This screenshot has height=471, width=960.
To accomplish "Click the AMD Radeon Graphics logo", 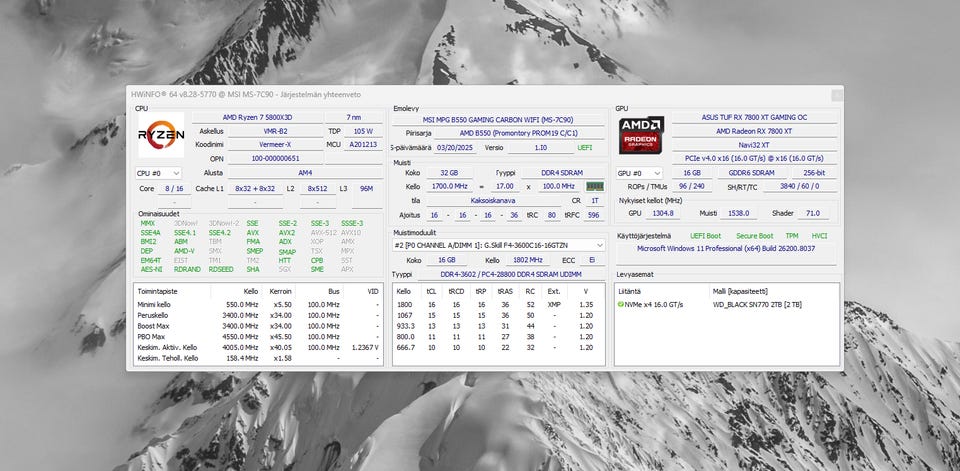I will (x=640, y=135).
